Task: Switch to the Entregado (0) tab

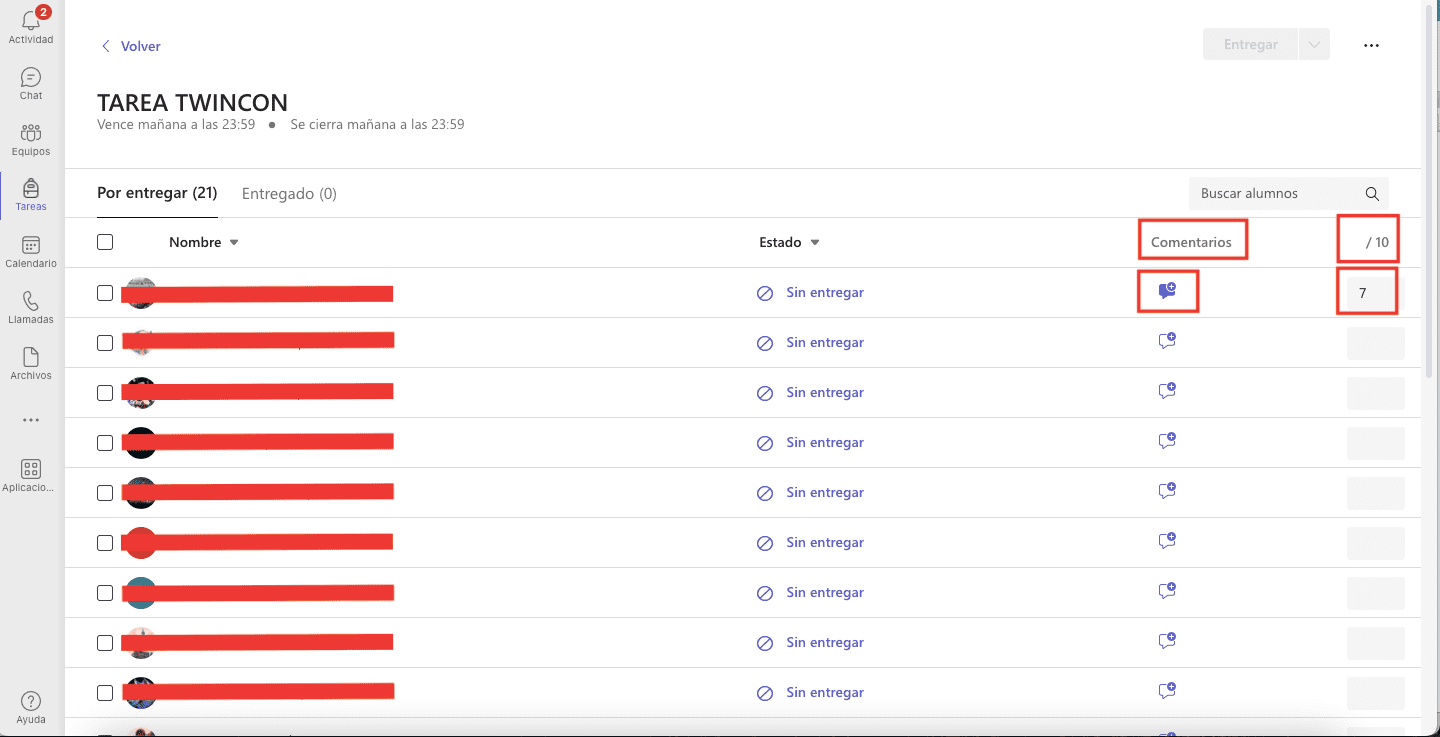Action: (x=289, y=194)
